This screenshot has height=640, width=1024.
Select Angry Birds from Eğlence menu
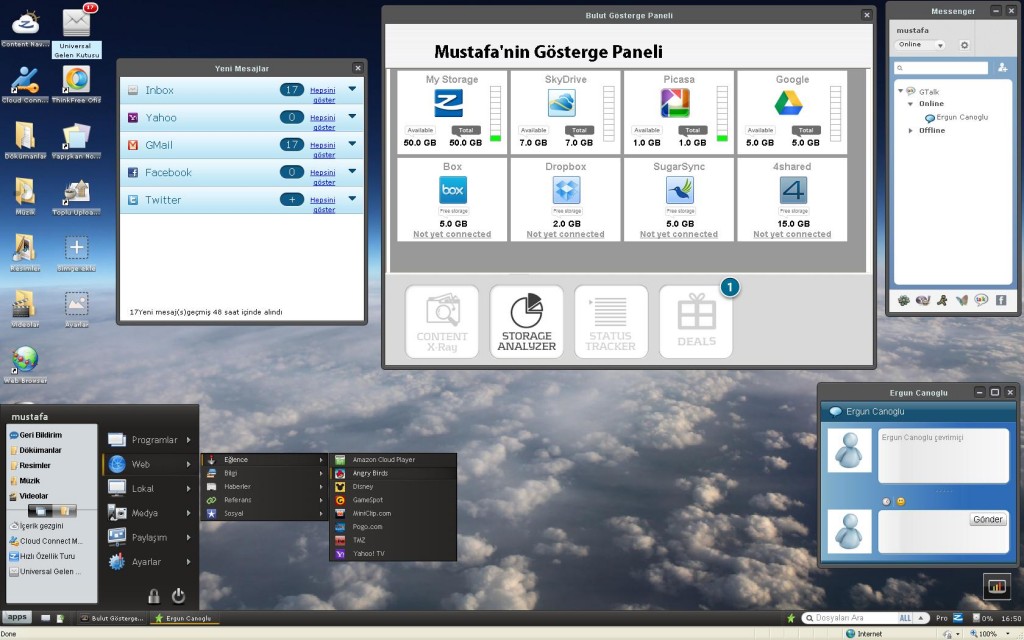[394, 473]
